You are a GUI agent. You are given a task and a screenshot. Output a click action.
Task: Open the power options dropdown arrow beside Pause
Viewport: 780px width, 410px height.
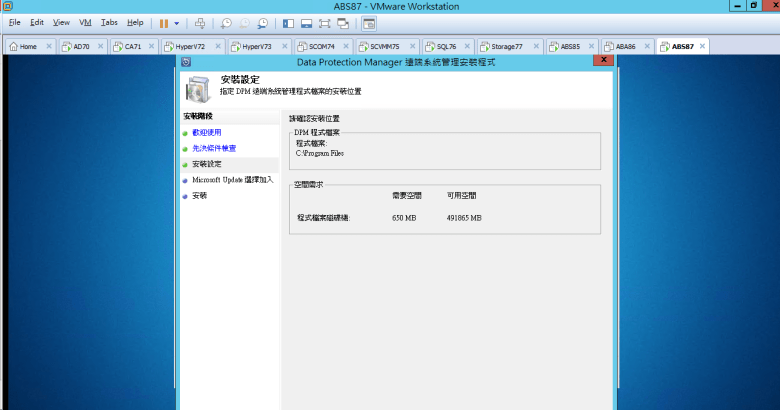(x=177, y=22)
